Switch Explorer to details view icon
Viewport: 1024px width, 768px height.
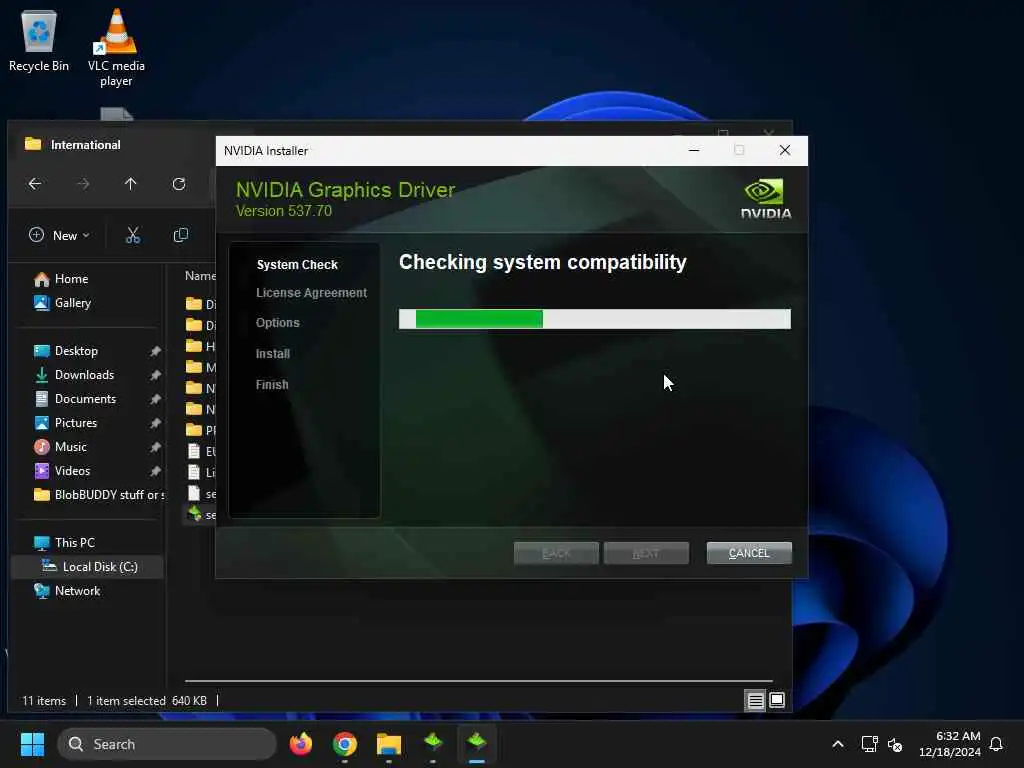pyautogui.click(x=755, y=701)
